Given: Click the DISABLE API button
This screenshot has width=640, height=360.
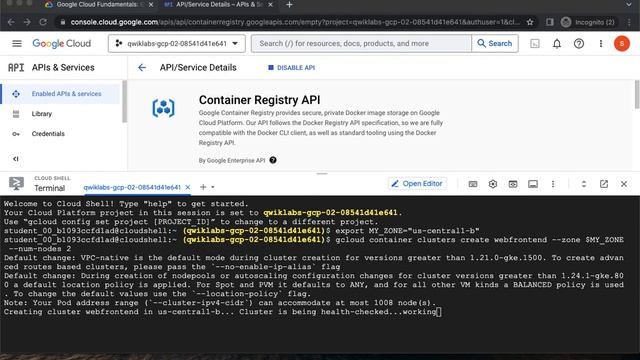Looking at the screenshot, I should pos(291,68).
